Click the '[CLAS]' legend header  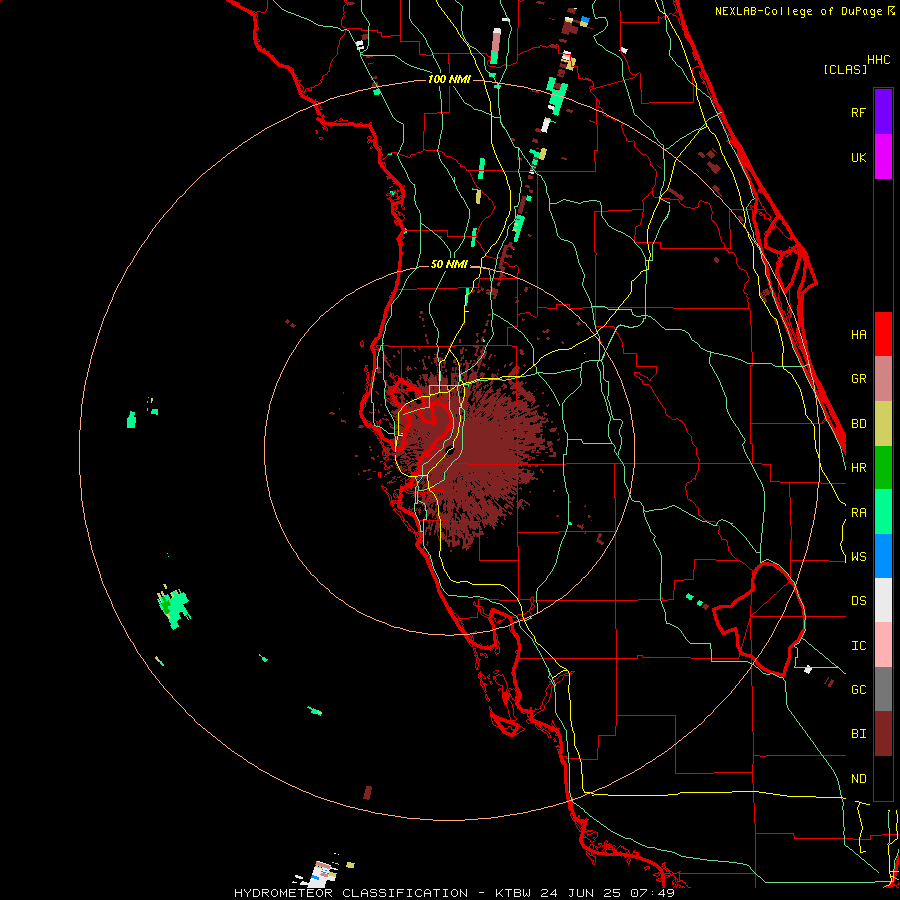coord(845,69)
